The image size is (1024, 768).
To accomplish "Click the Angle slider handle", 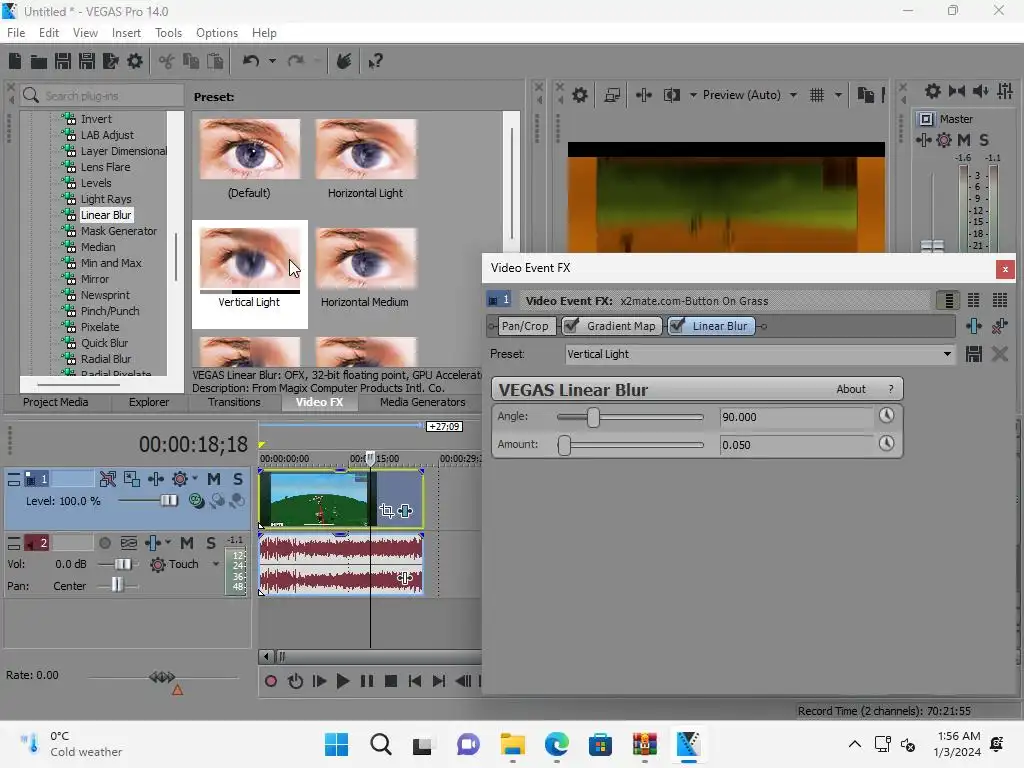I will [x=593, y=417].
